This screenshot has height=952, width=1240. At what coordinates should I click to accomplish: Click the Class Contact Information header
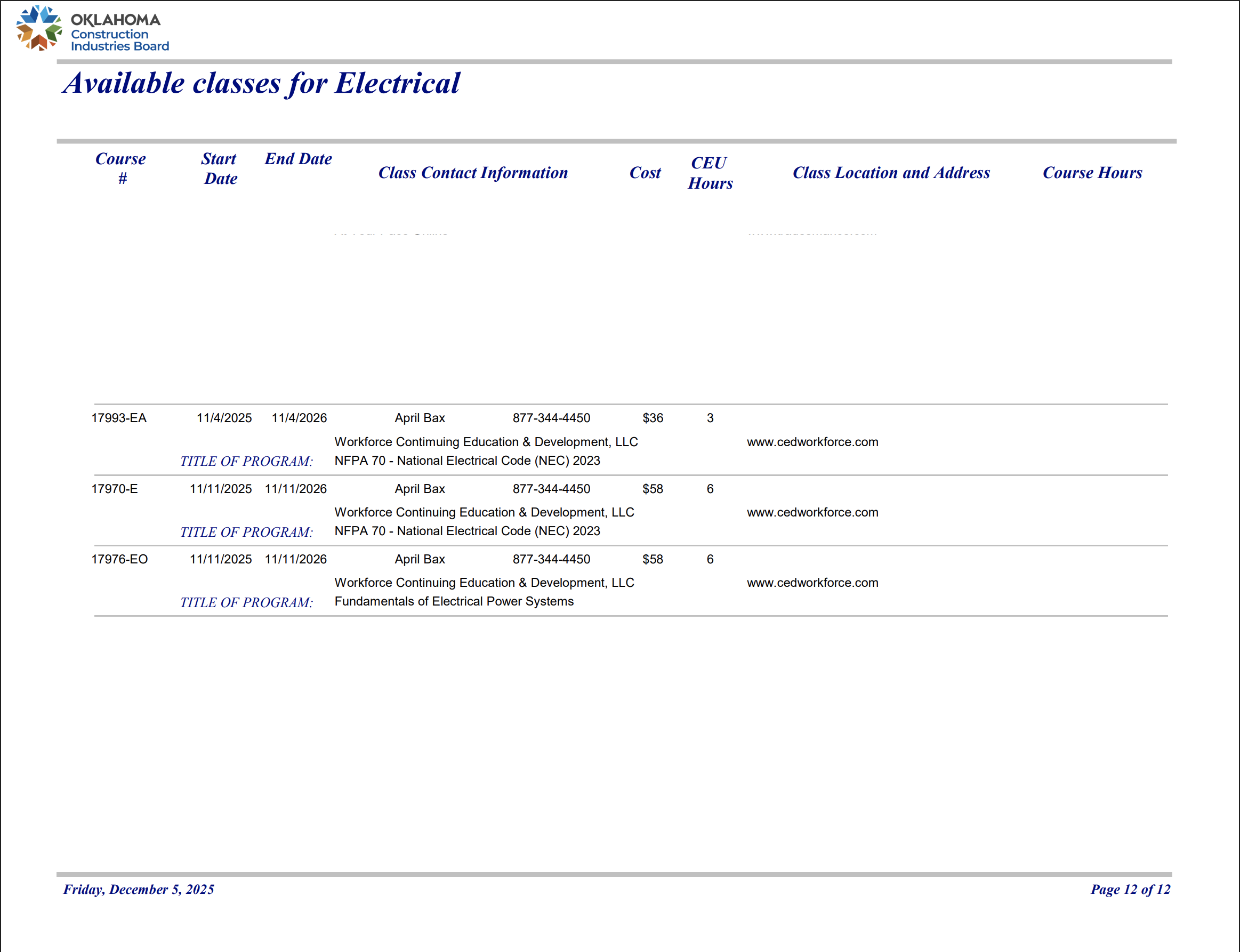(x=473, y=173)
